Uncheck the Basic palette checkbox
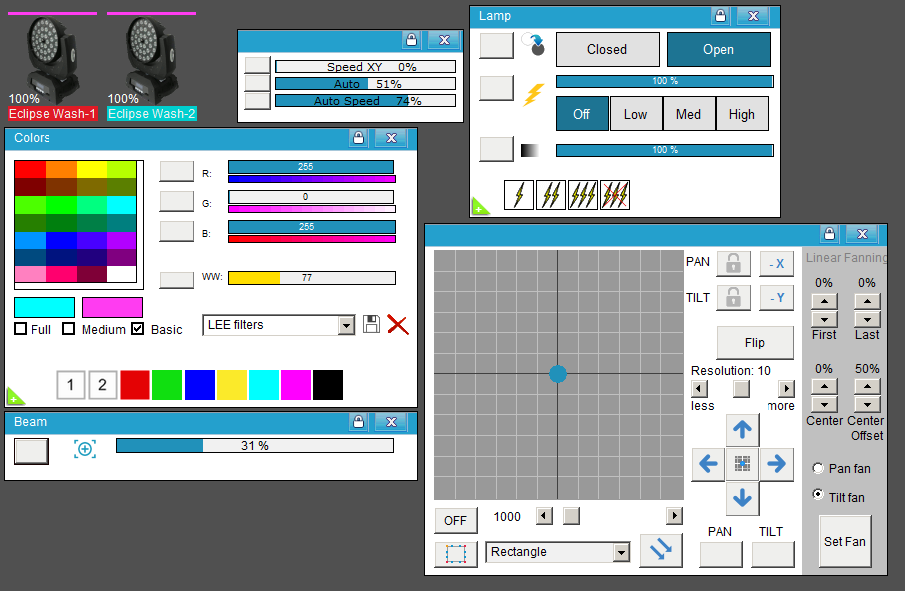The width and height of the screenshot is (905, 591). [x=137, y=329]
